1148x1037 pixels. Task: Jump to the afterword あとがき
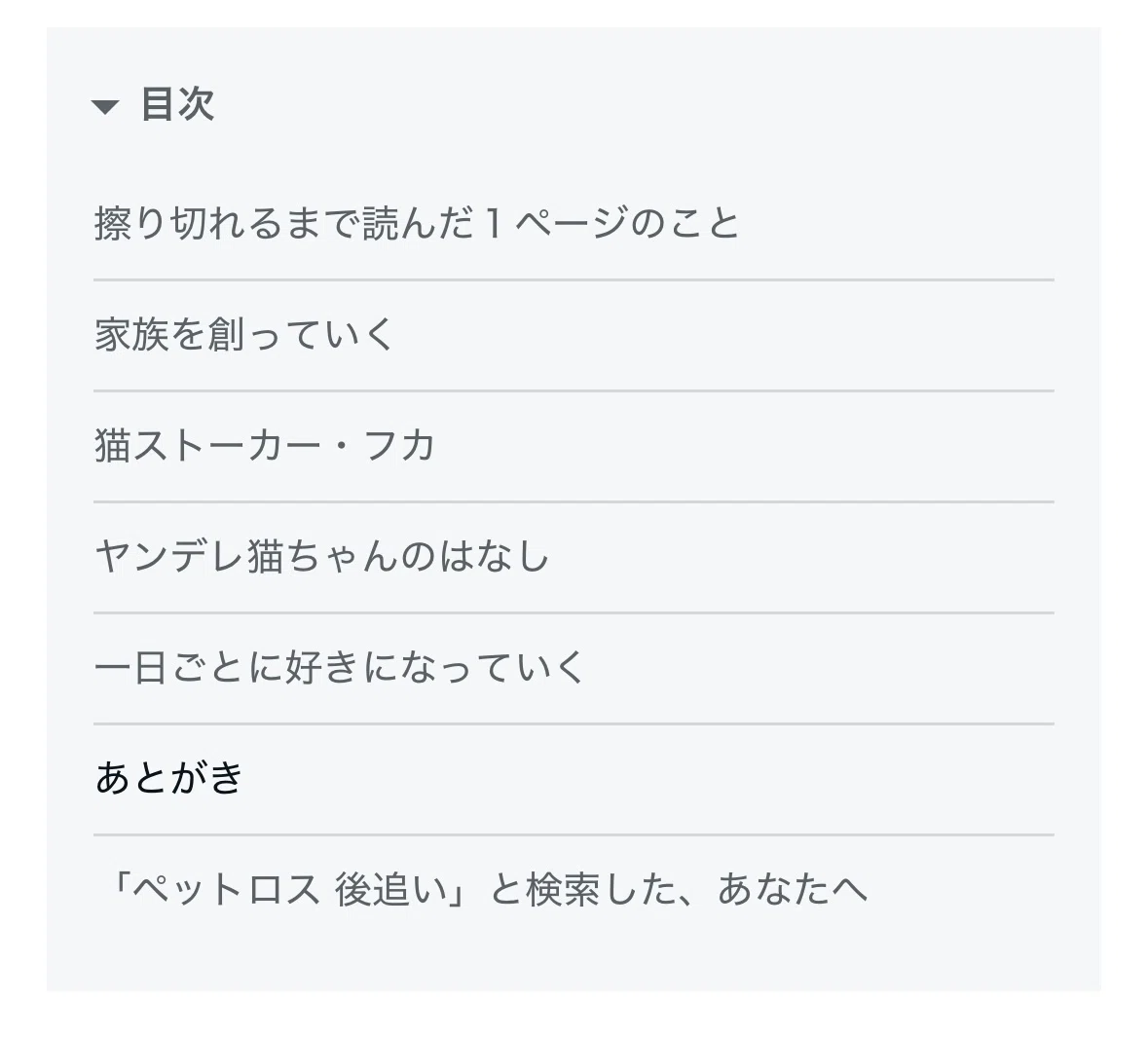click(x=169, y=778)
